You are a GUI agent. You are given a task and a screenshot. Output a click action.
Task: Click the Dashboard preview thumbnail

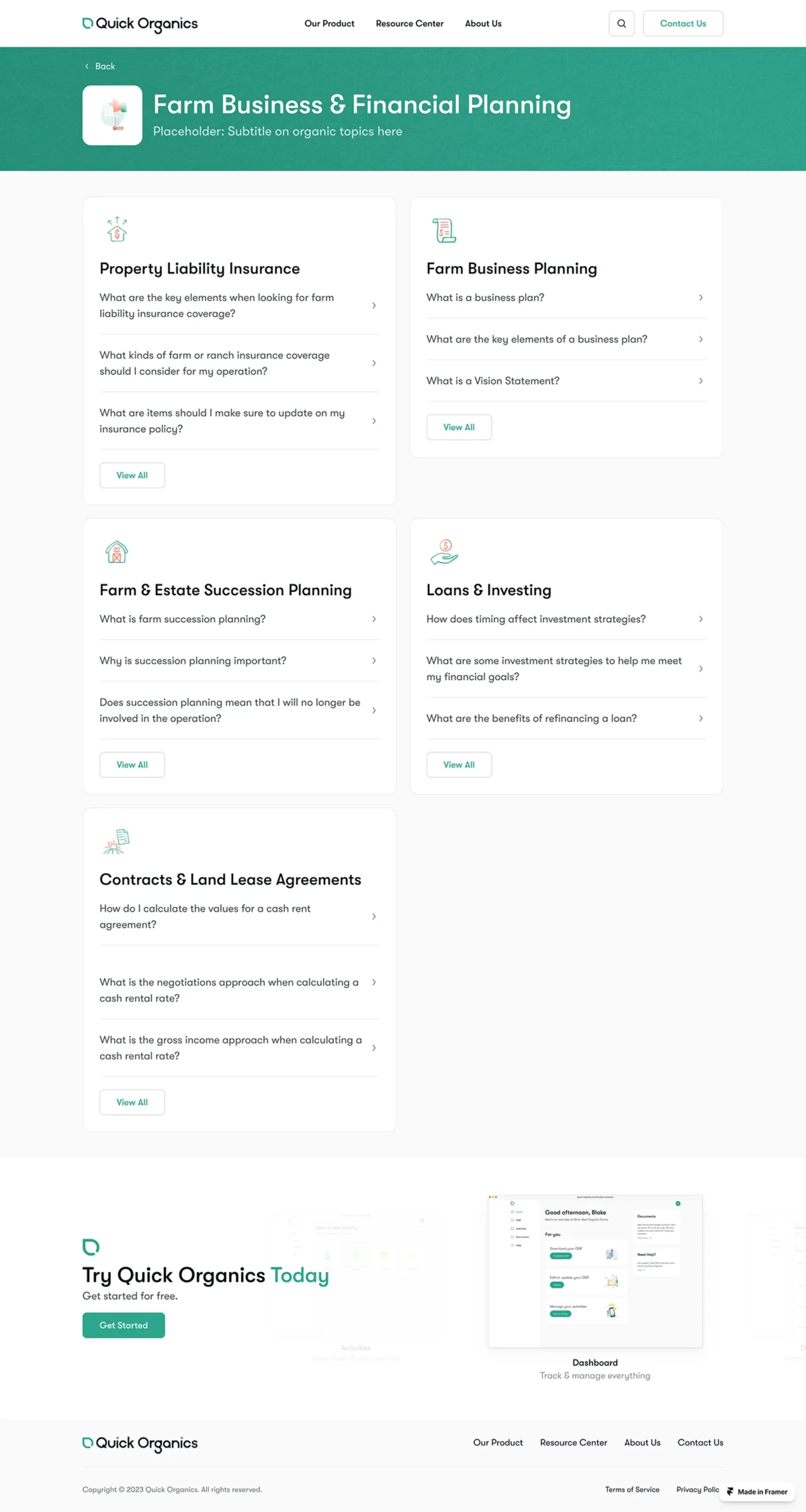pos(595,1271)
